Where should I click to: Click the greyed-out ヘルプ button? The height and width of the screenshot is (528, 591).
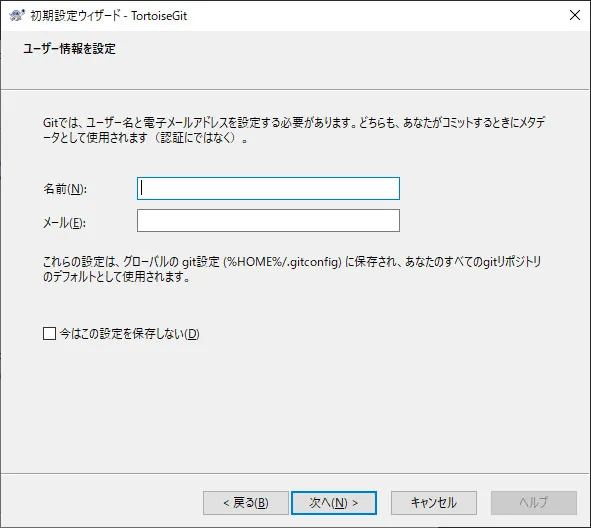pyautogui.click(x=534, y=503)
